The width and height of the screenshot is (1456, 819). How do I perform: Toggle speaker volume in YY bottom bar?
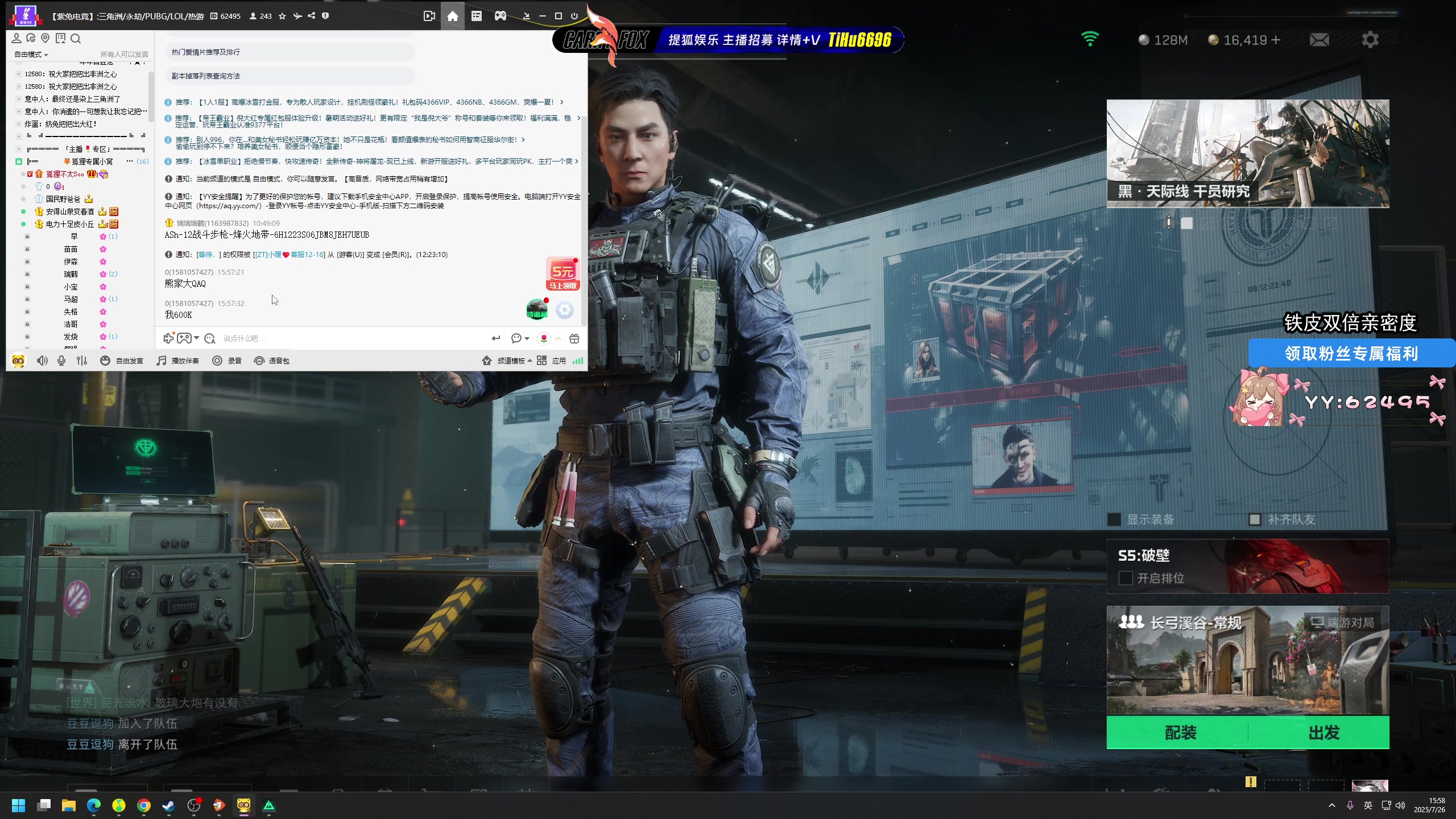(42, 361)
